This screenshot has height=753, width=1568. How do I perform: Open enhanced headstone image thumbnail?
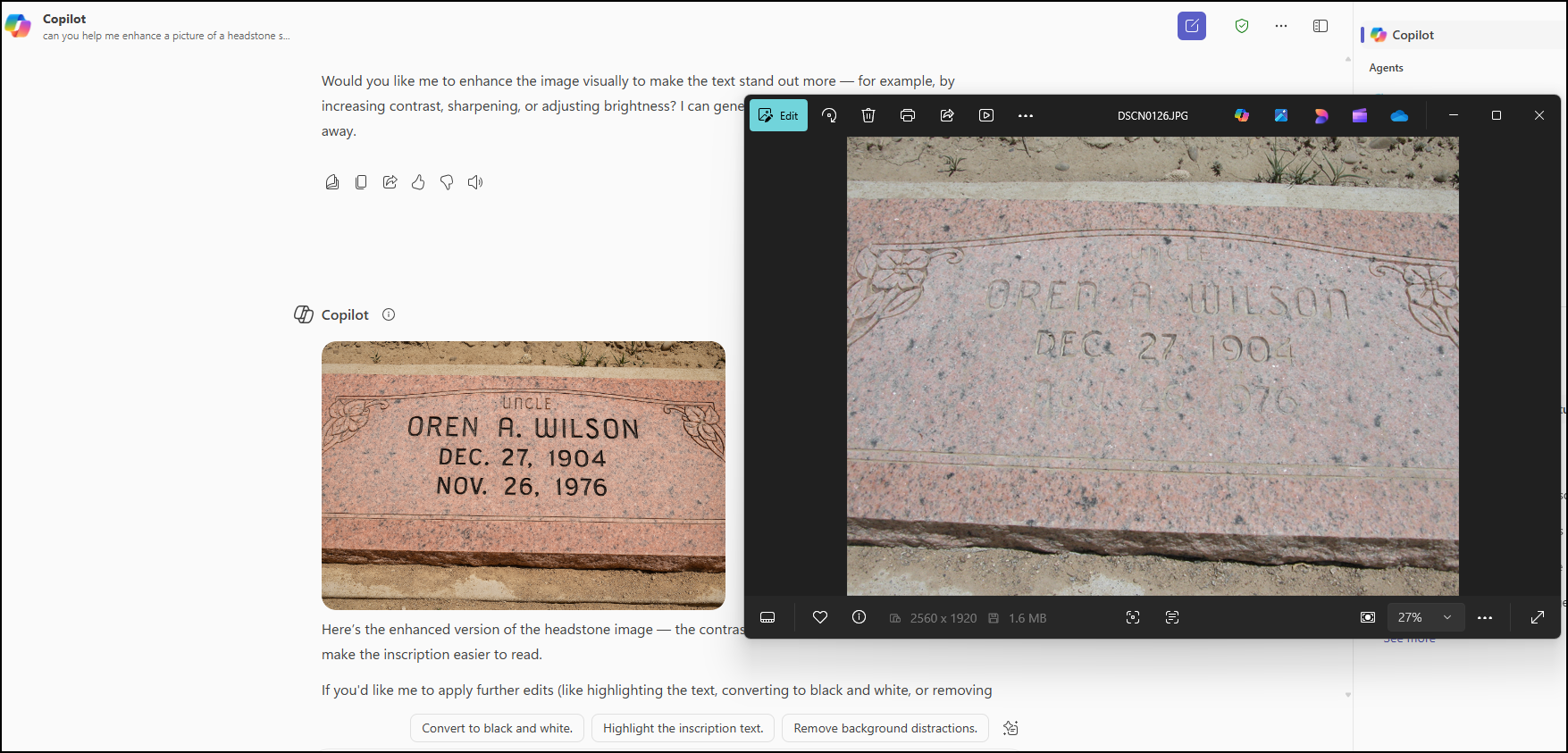pos(524,475)
